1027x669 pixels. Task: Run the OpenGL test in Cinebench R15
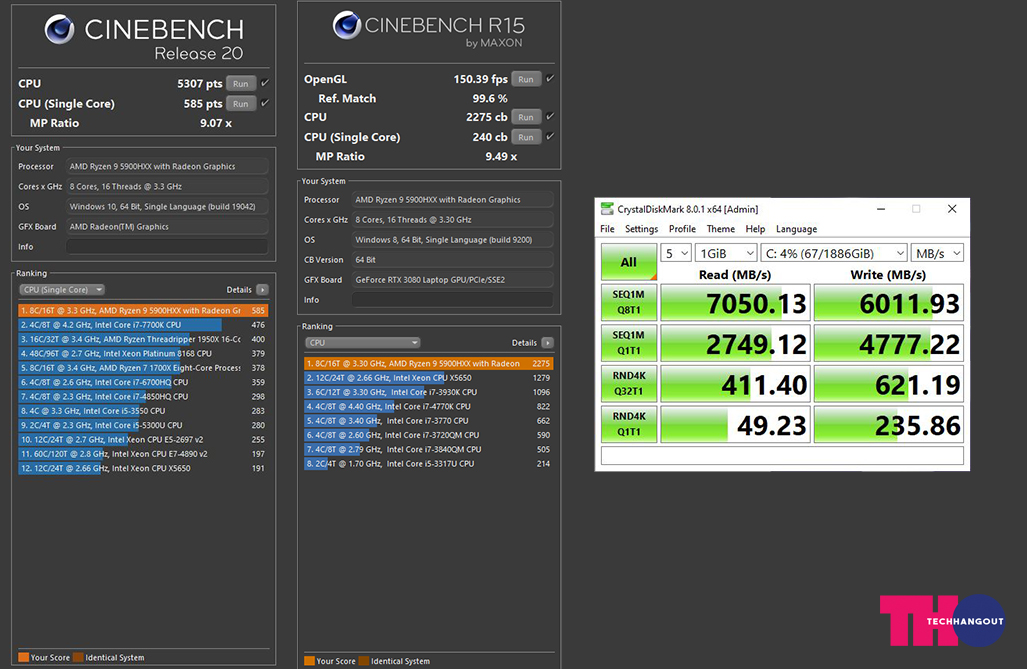[x=526, y=79]
